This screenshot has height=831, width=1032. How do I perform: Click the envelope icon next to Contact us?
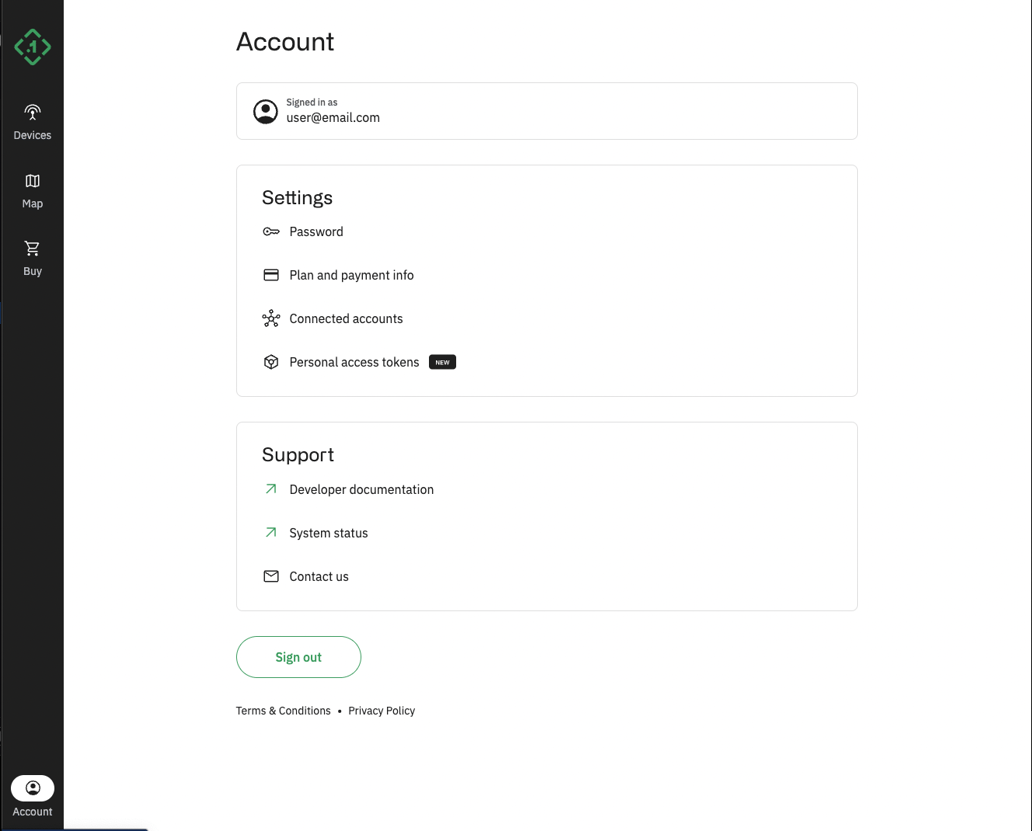(x=271, y=576)
